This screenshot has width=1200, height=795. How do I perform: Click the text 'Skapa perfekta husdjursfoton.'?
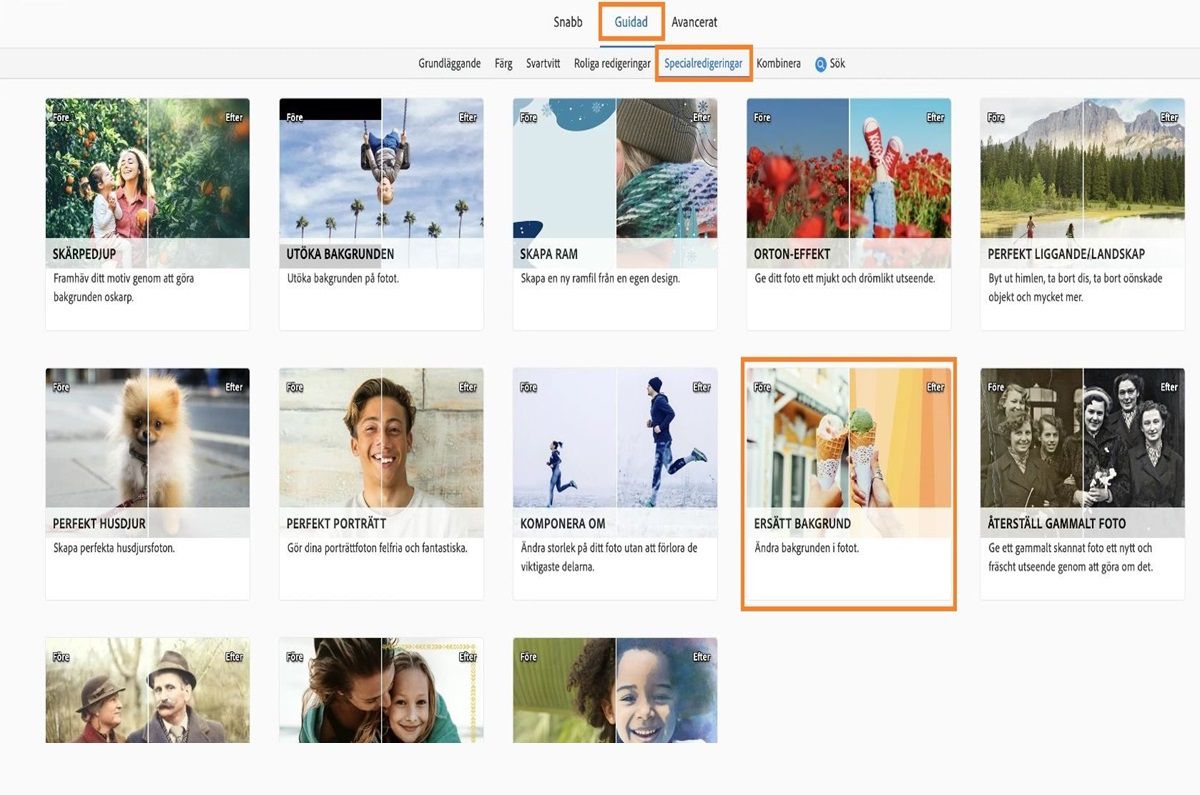(x=114, y=548)
